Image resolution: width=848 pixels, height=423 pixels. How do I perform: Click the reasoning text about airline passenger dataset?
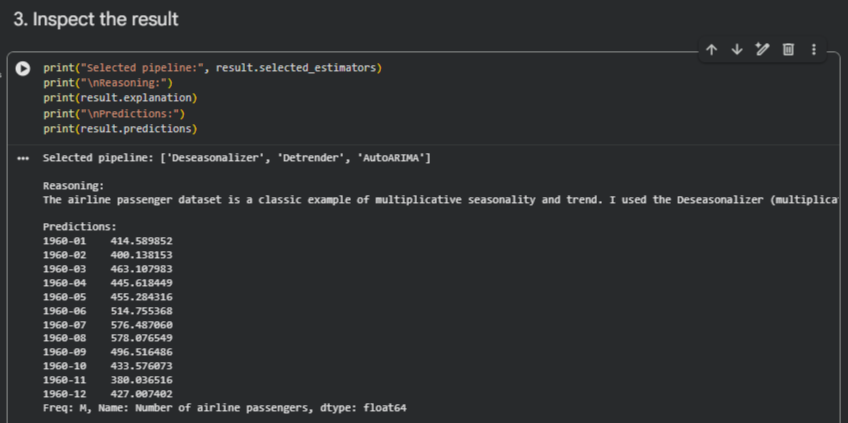click(x=441, y=200)
